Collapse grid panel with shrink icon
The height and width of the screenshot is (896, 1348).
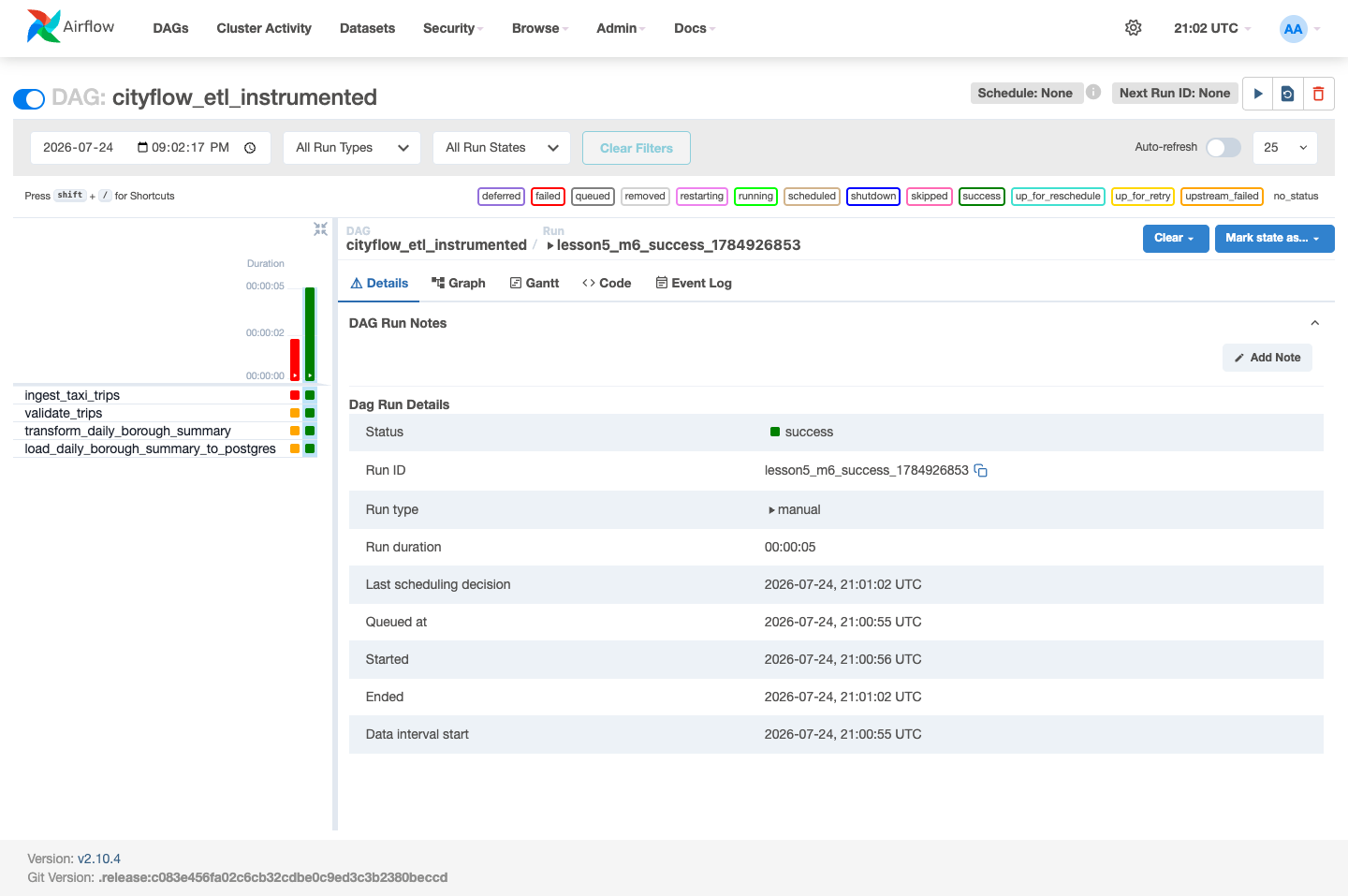[x=320, y=228]
